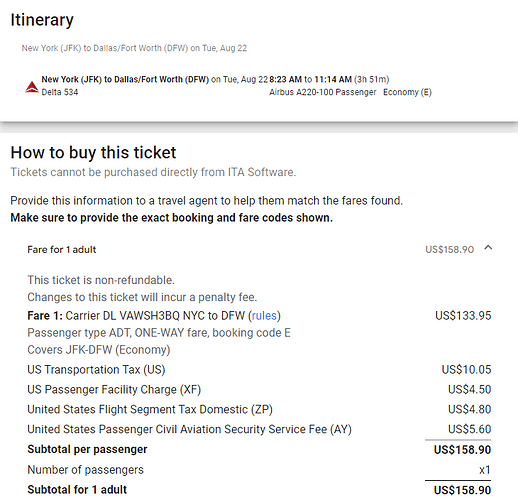Click the US Transportation Tax (US) row
The height and width of the screenshot is (500, 518).
coord(259,369)
